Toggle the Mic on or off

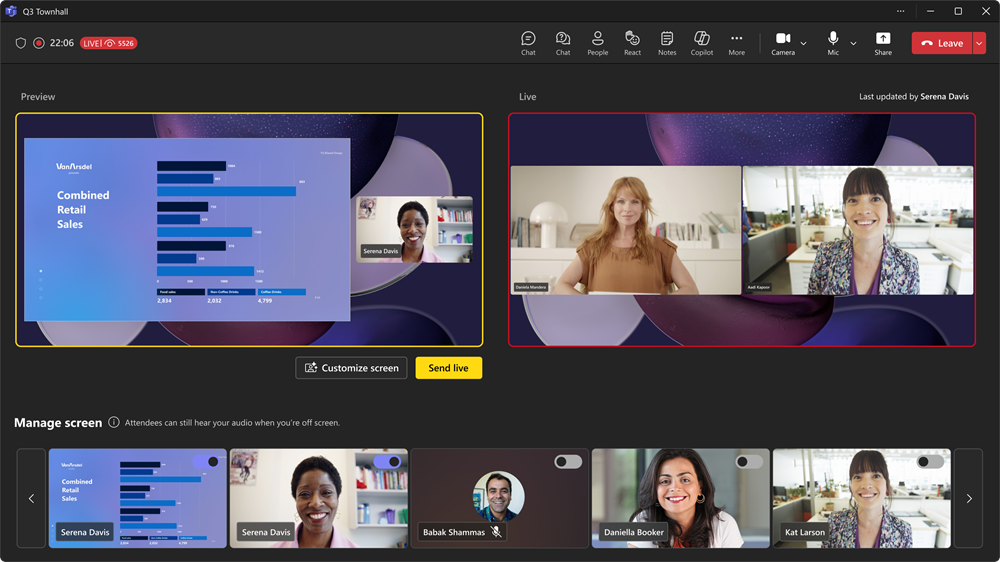[833, 43]
